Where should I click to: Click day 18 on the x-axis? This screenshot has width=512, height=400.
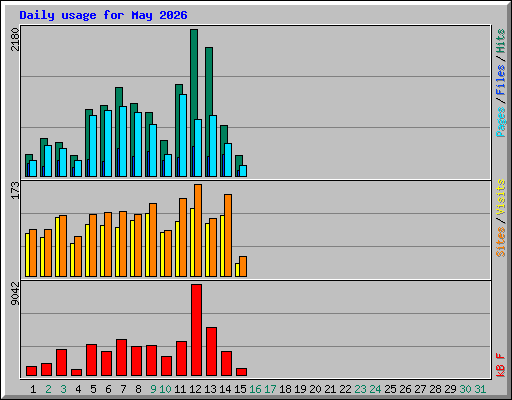click(285, 389)
